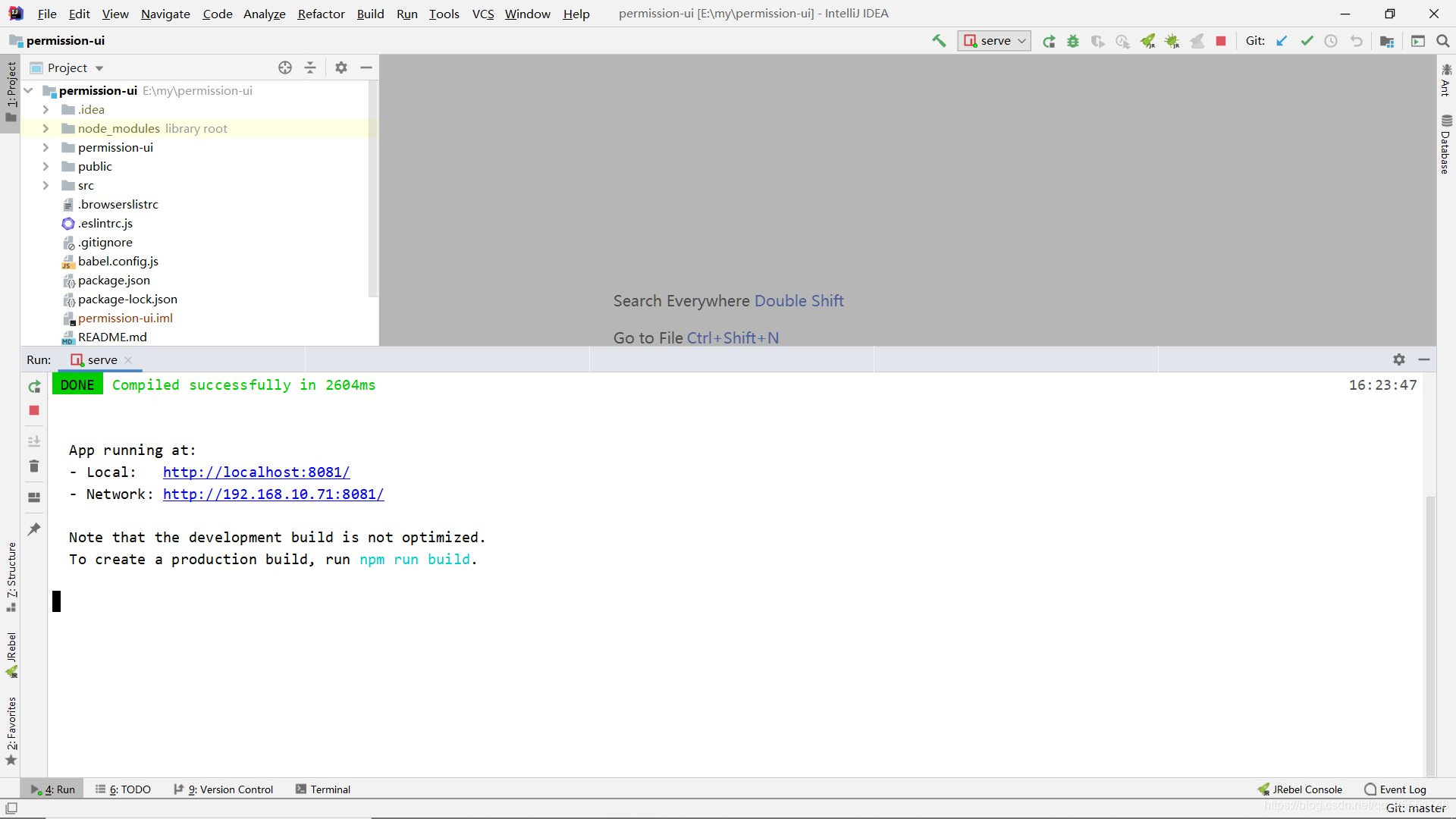This screenshot has height=819, width=1456.
Task: Click the Run with Coverage icon
Action: tap(1097, 41)
